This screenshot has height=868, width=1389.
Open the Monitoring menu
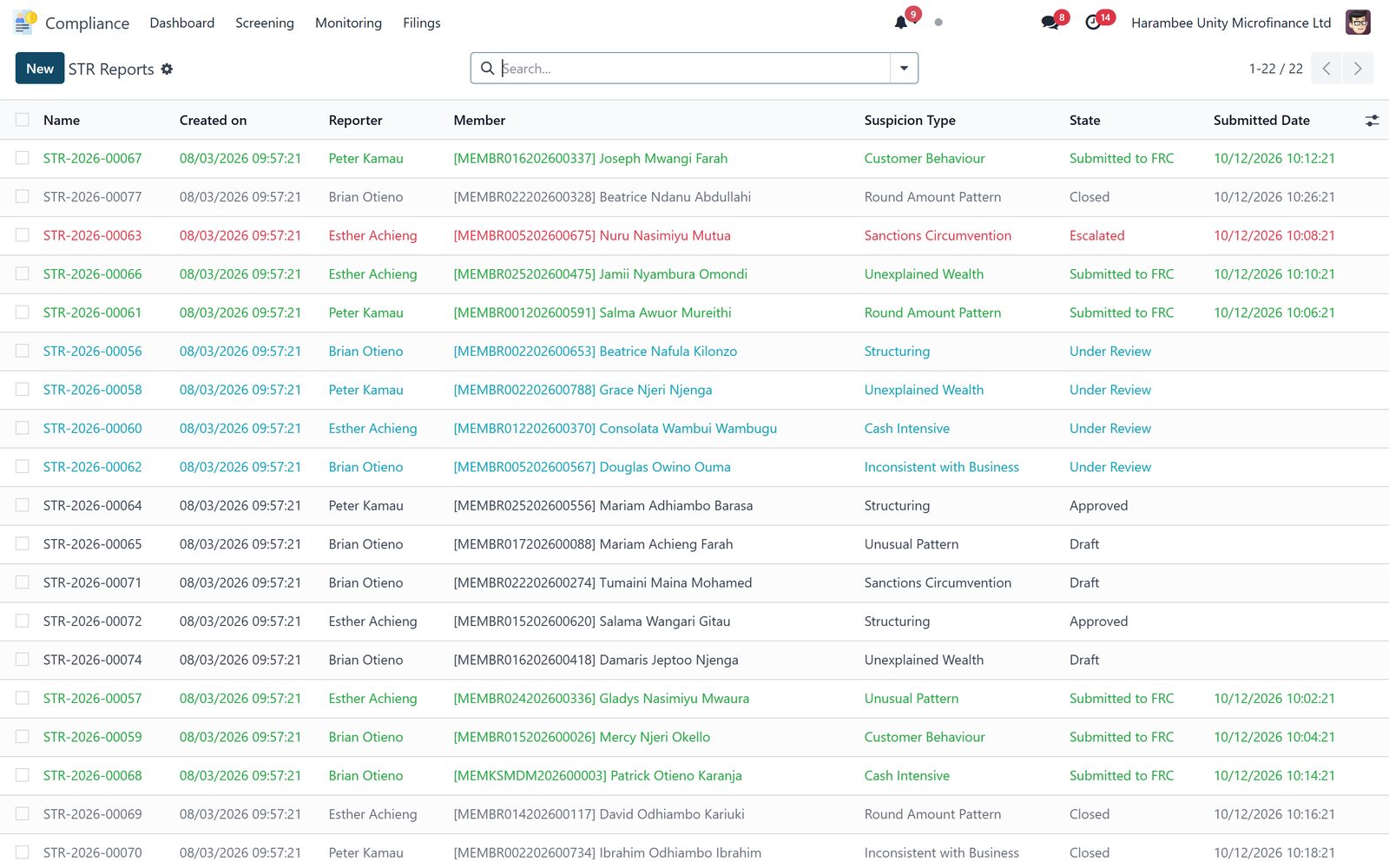(348, 23)
